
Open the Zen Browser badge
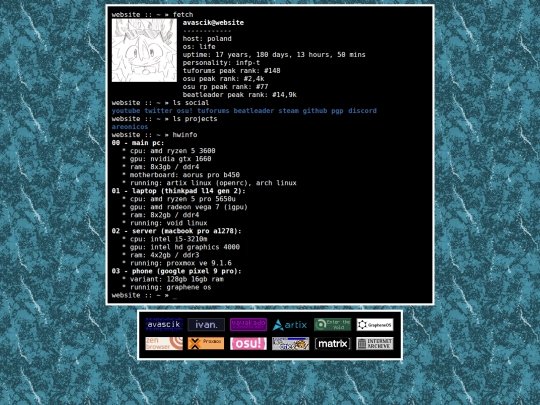164,343
